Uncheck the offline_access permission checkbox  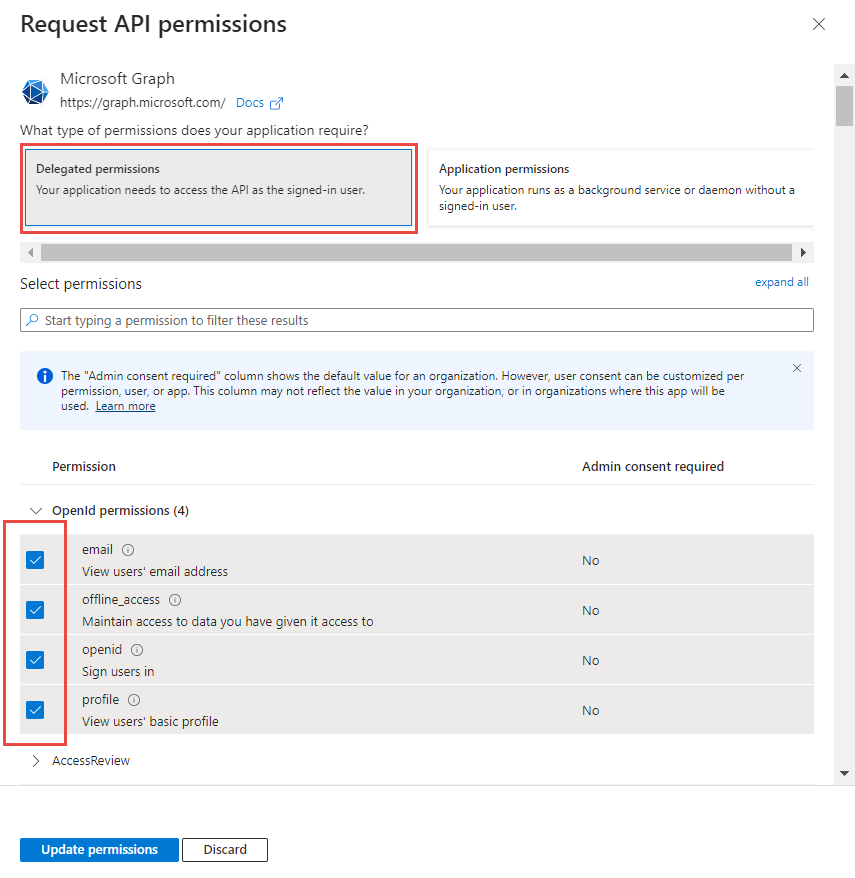click(35, 610)
